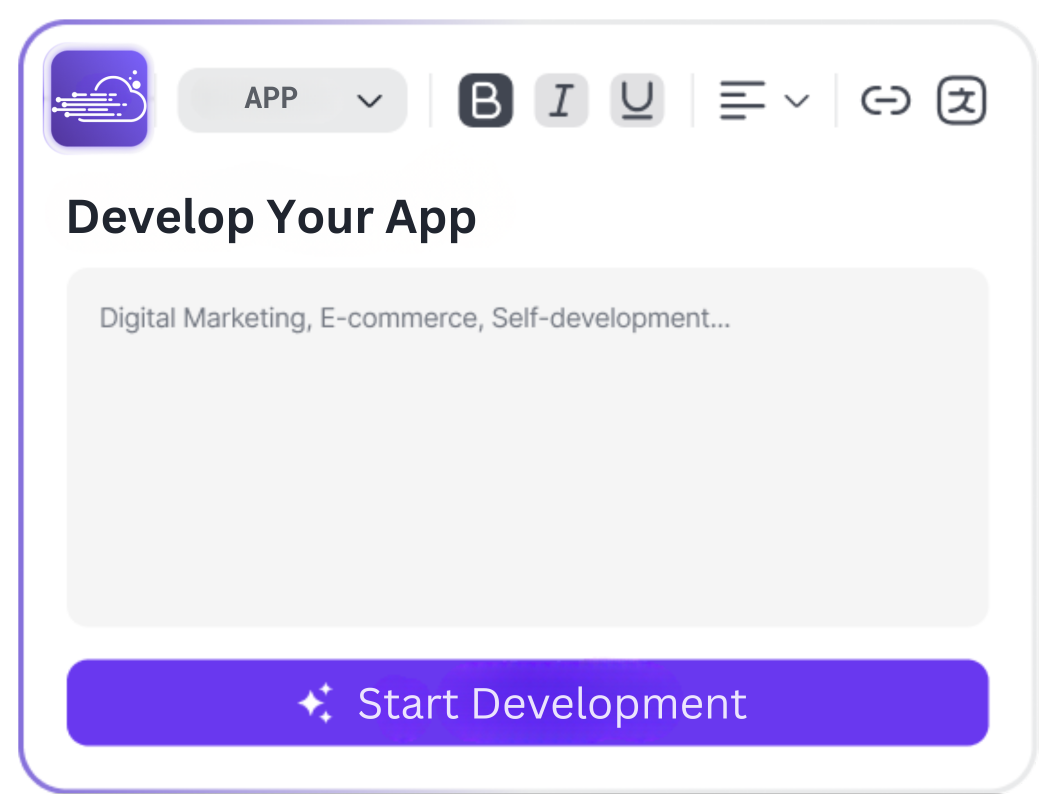The height and width of the screenshot is (808, 1052).
Task: Click the 'APP' label text
Action: tap(271, 99)
